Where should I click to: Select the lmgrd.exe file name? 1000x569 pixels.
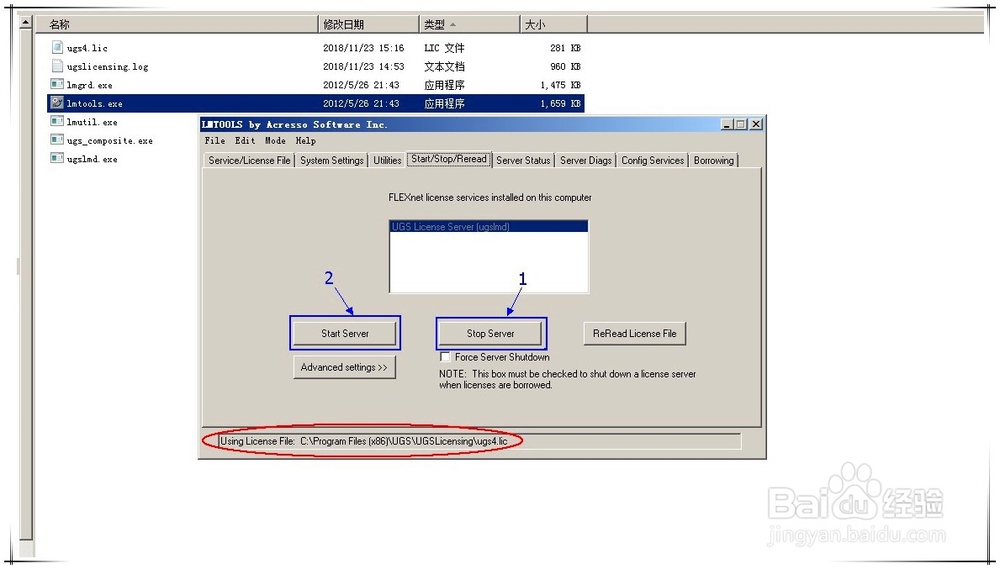click(x=89, y=85)
